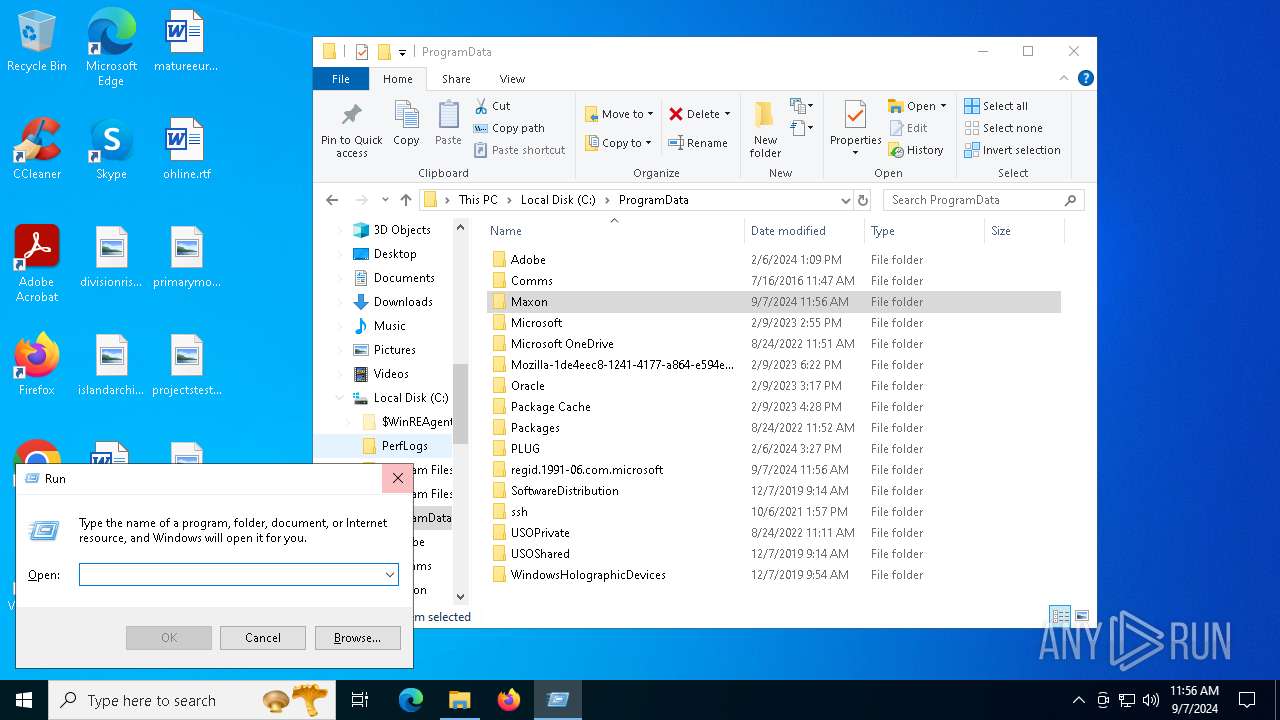The height and width of the screenshot is (720, 1280).
Task: Choose Copy path in ribbon
Action: coord(508,128)
